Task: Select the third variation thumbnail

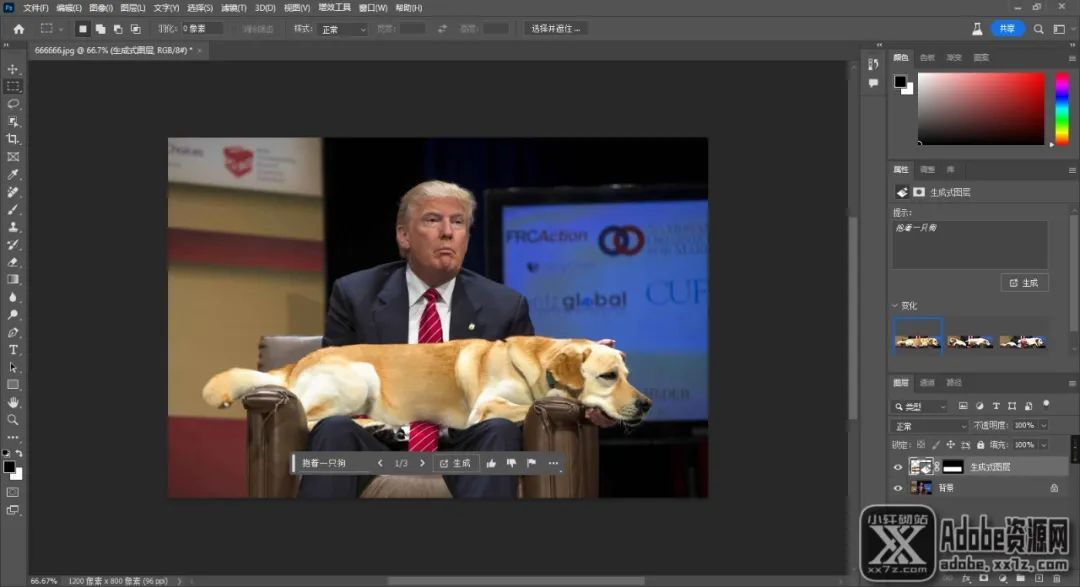Action: tap(1022, 340)
